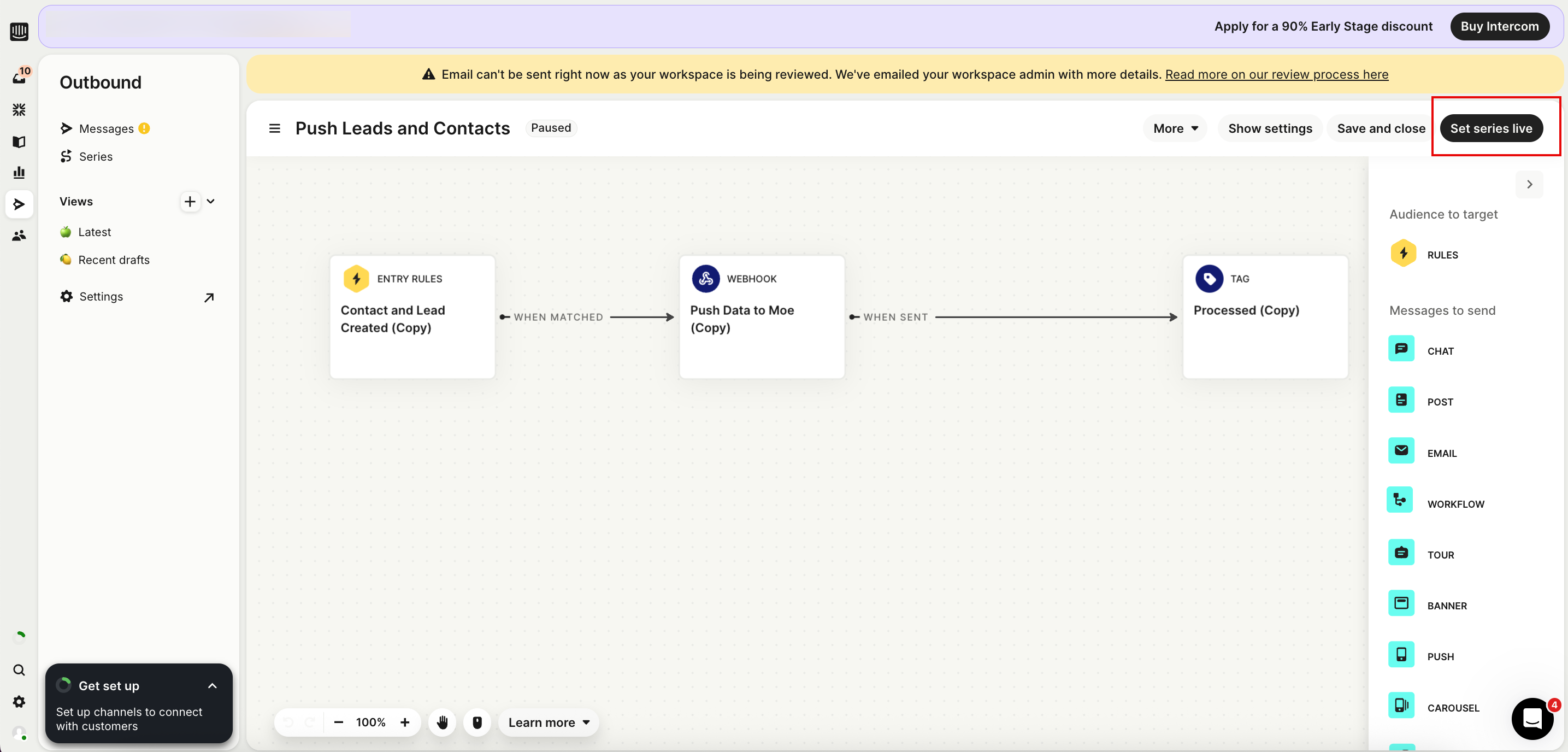Click the Messages warning badge icon
The height and width of the screenshot is (752, 1568).
click(x=144, y=128)
